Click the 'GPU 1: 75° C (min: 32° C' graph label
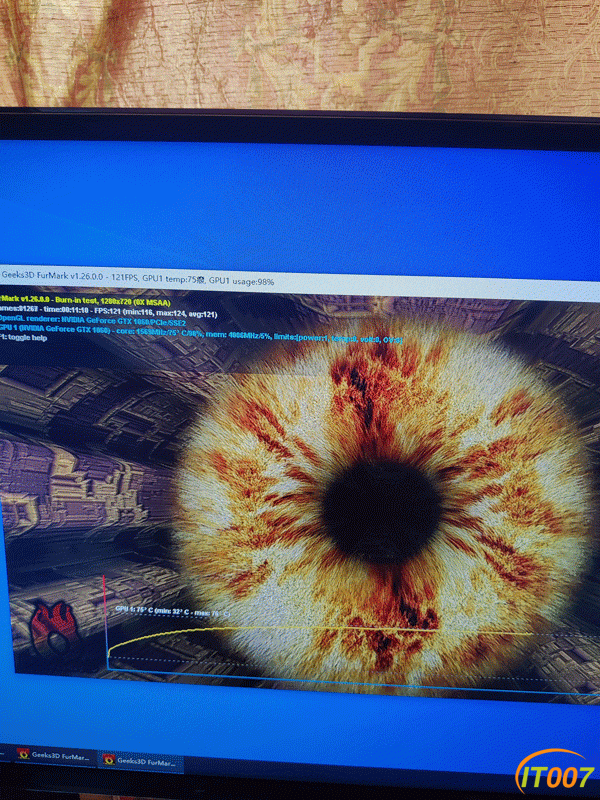This screenshot has height=800, width=600. [x=172, y=611]
